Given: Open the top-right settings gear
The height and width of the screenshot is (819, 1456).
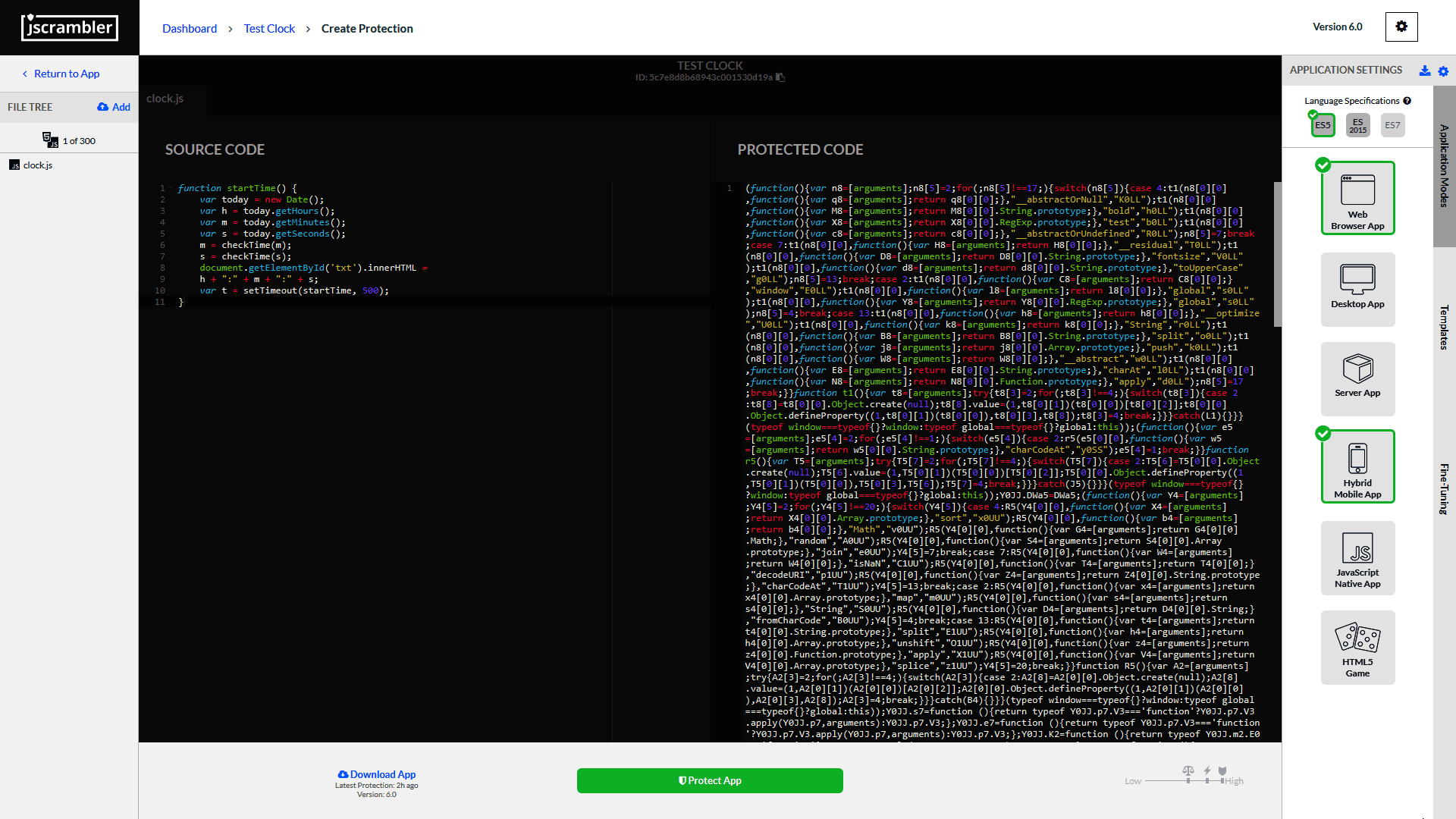Looking at the screenshot, I should coord(1401,27).
